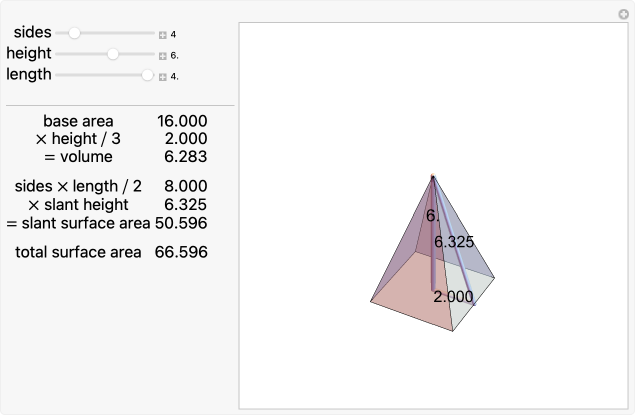Viewport: 635px width, 416px height.
Task: Expand the height slider controls
Action: pos(162,55)
